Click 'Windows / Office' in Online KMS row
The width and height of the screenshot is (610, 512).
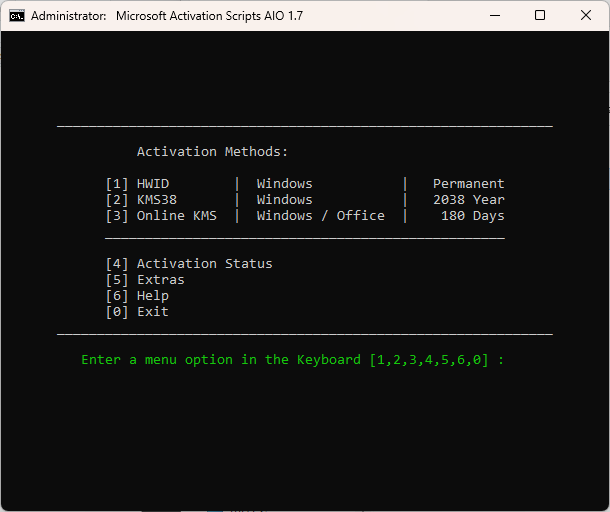321,216
